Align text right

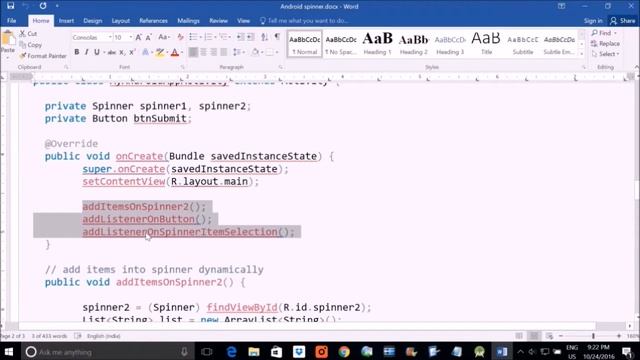click(213, 52)
